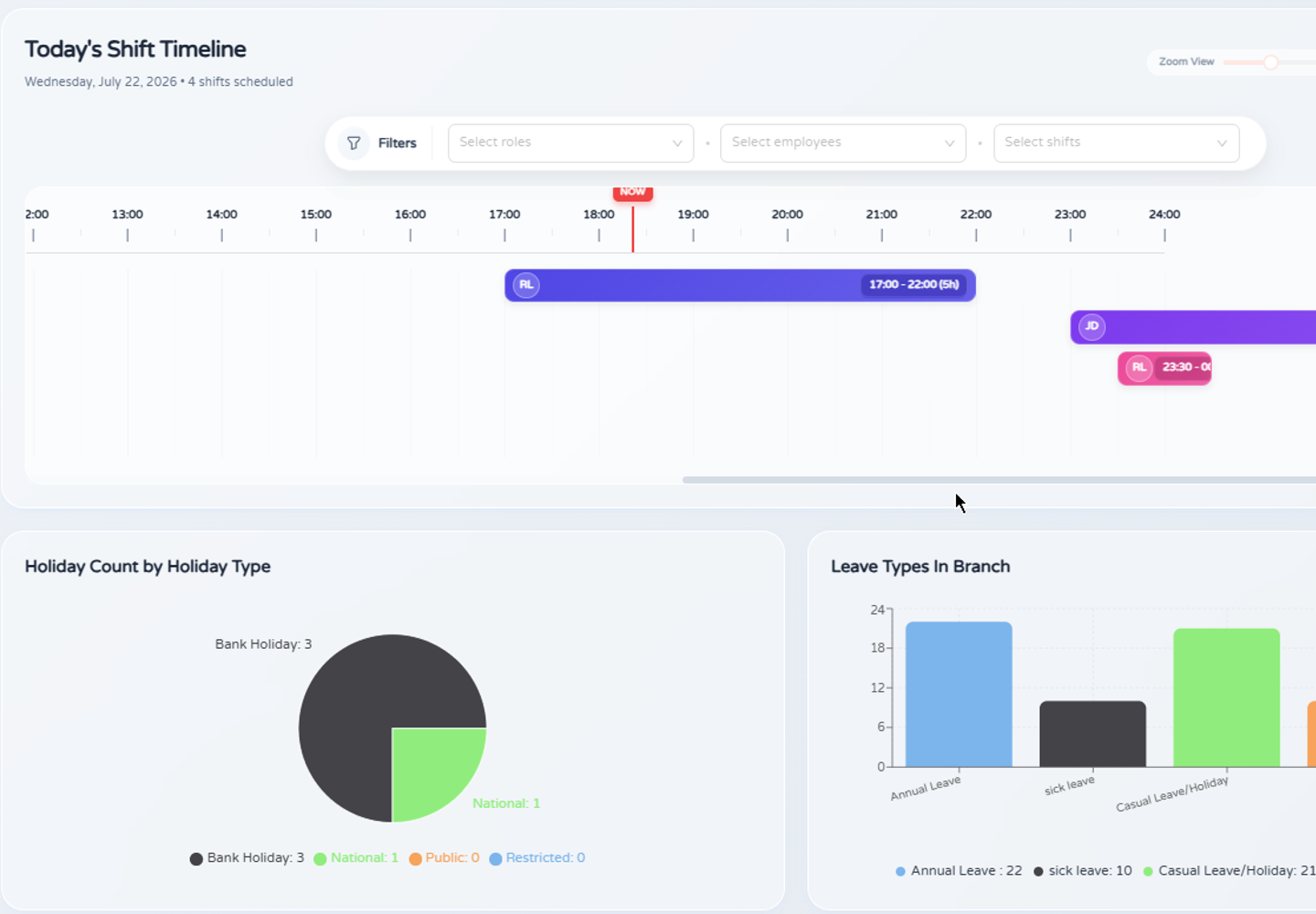This screenshot has width=1316, height=914.
Task: Click the blue Annual Leave bar
Action: (959, 695)
